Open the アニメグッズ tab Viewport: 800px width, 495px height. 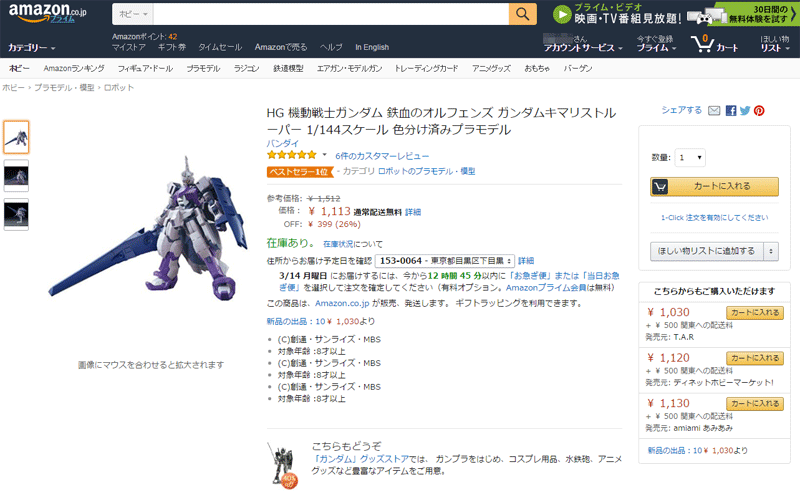pyautogui.click(x=491, y=68)
